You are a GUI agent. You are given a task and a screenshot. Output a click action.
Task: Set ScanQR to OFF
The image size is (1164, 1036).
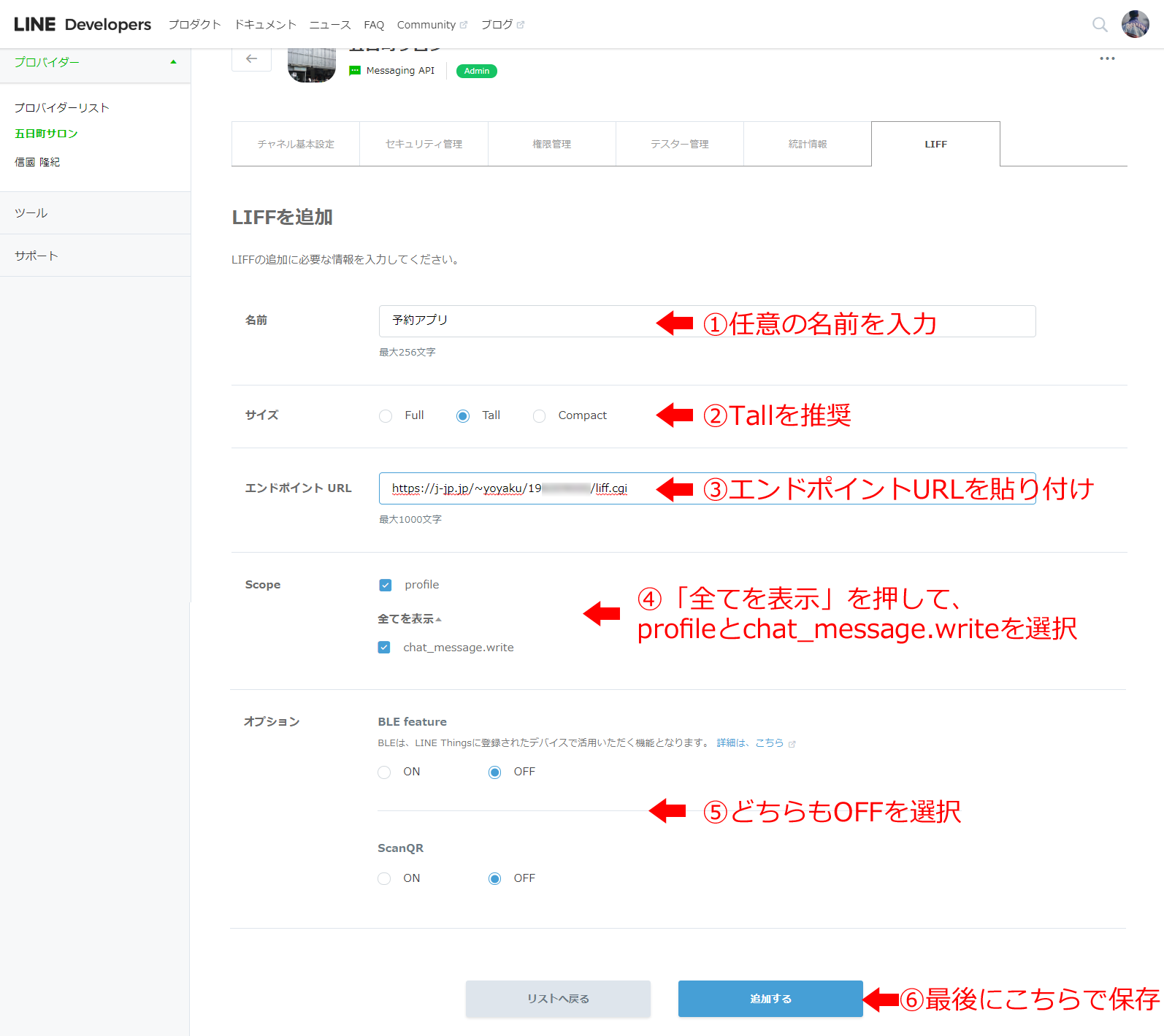[495, 879]
